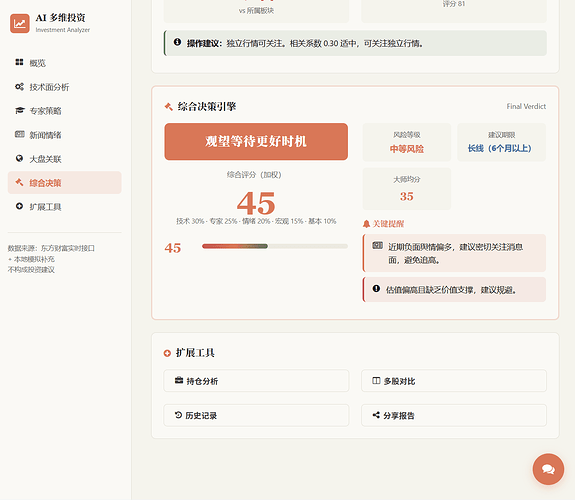Click the Investment Analyzer subtitle
This screenshot has height=500, width=575.
click(x=63, y=30)
